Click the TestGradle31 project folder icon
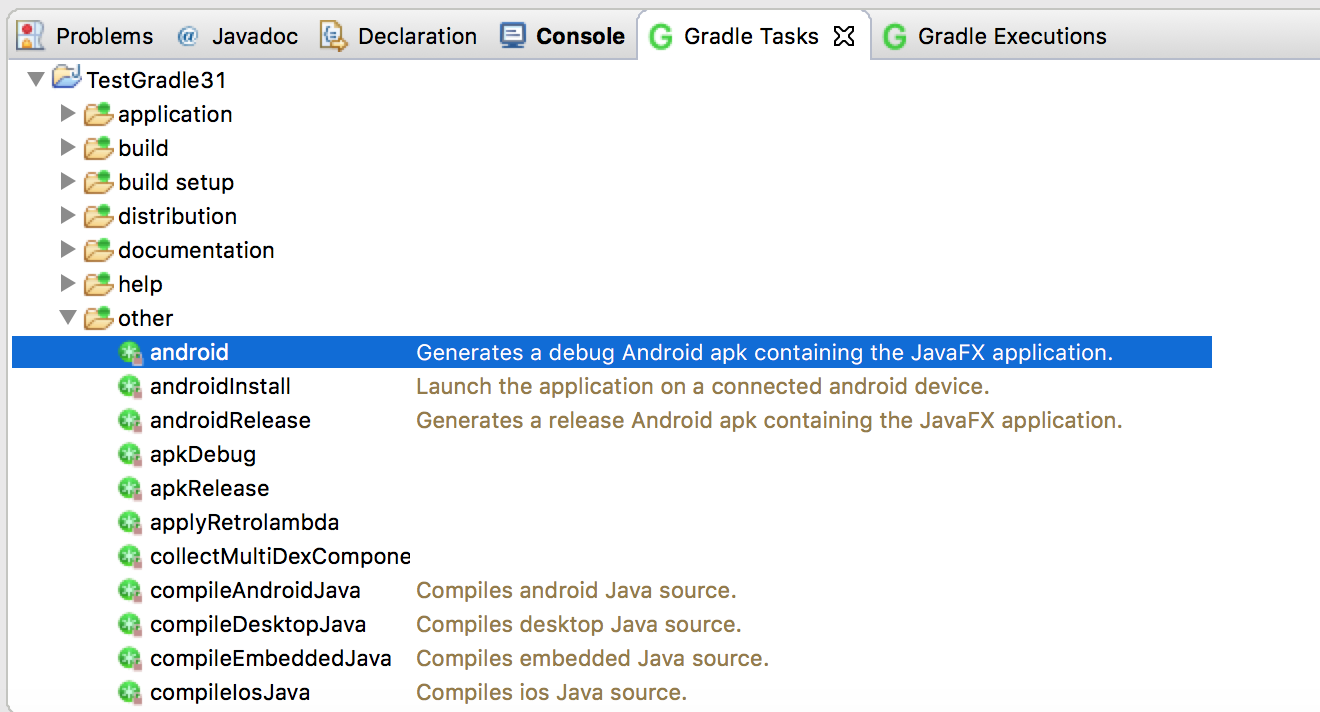 [x=66, y=79]
